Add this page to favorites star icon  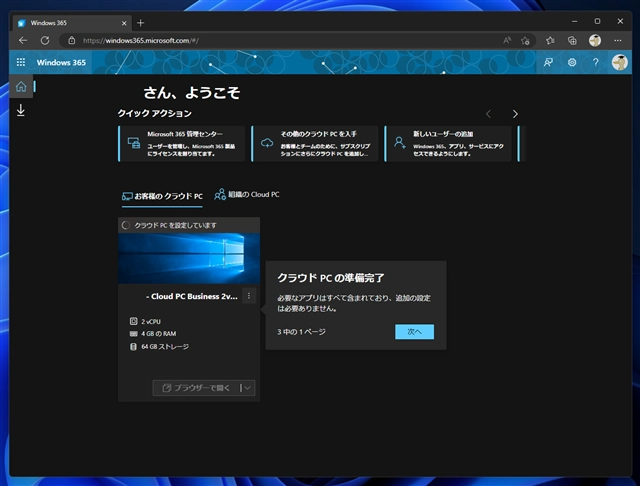pos(525,40)
